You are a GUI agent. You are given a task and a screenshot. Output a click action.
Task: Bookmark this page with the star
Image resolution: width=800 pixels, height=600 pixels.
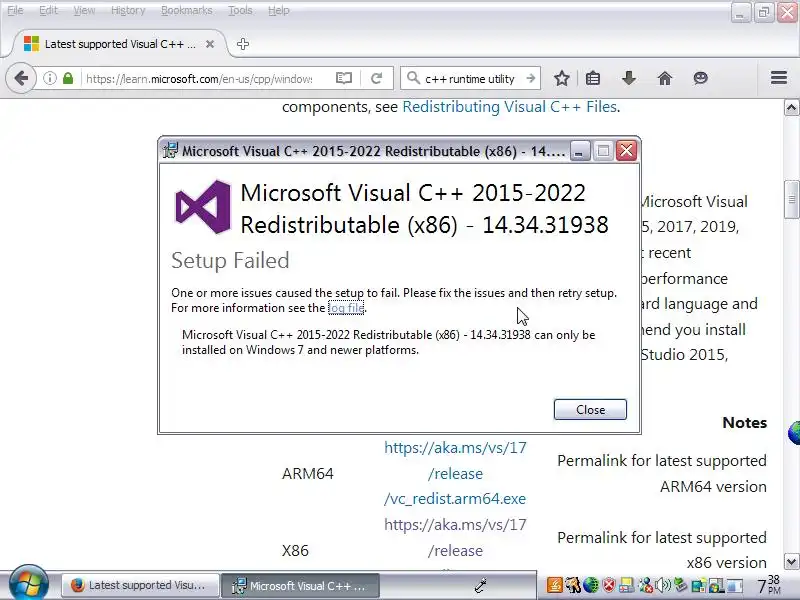(x=562, y=79)
